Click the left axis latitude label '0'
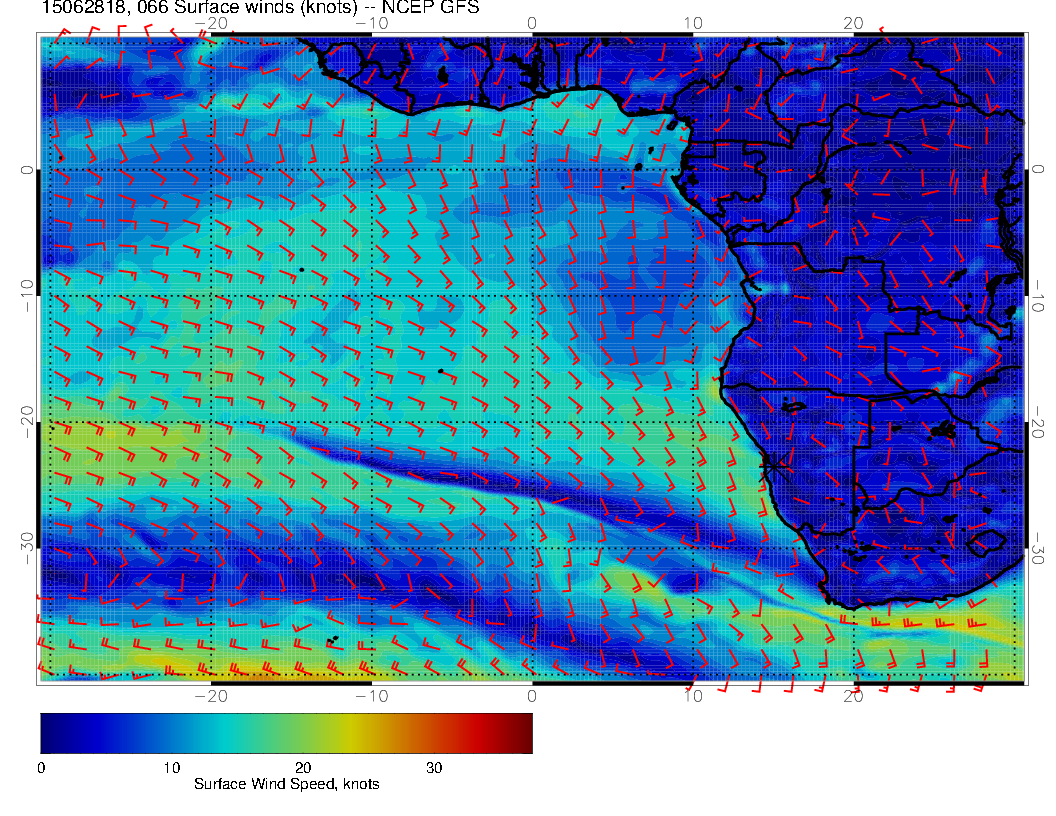The height and width of the screenshot is (816, 1056). [27, 170]
